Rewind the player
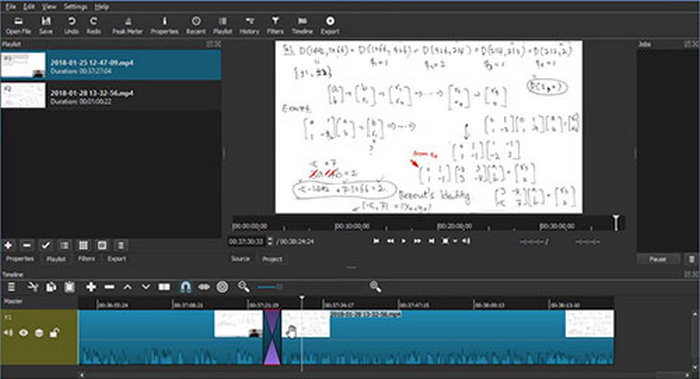The width and height of the screenshot is (700, 379). click(x=390, y=241)
